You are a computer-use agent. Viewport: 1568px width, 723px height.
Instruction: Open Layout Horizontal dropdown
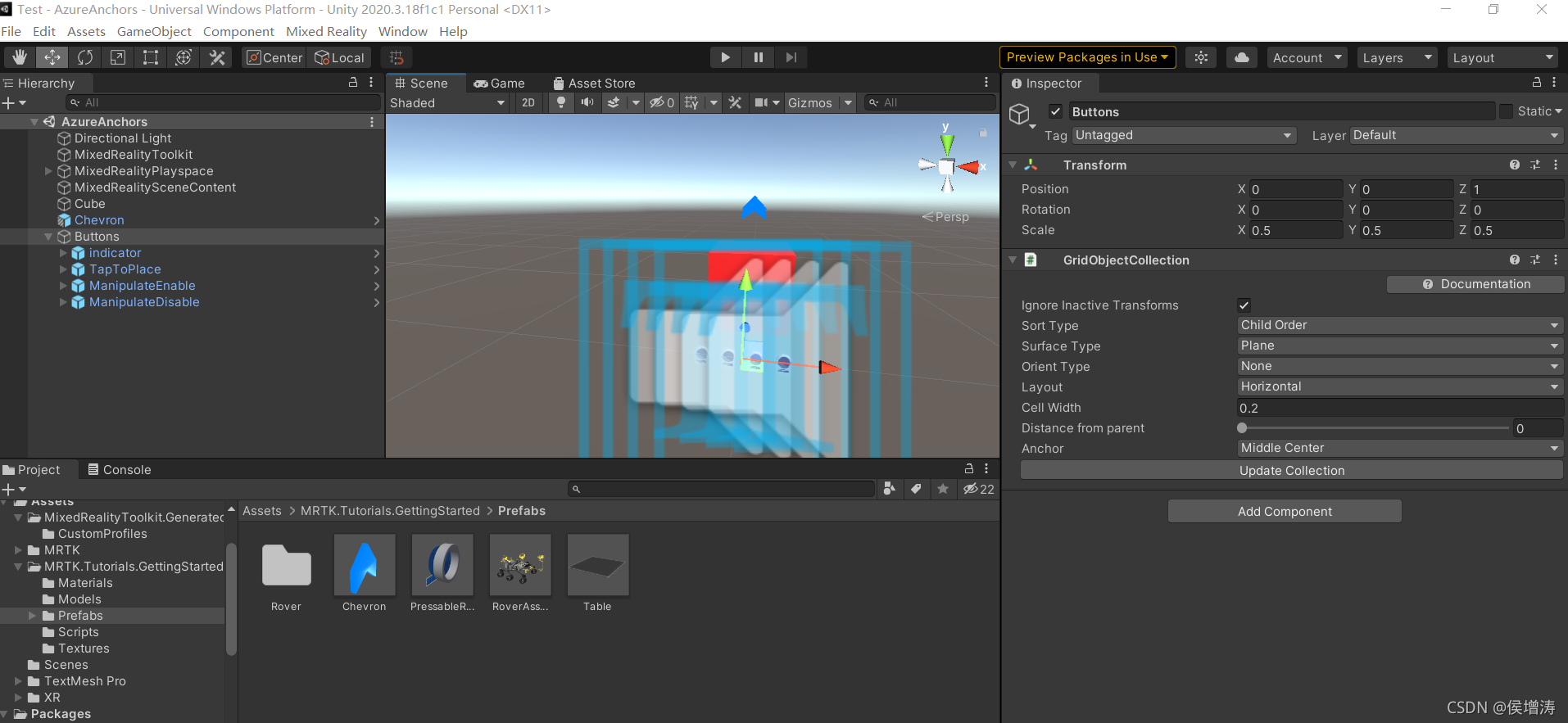pos(1399,386)
